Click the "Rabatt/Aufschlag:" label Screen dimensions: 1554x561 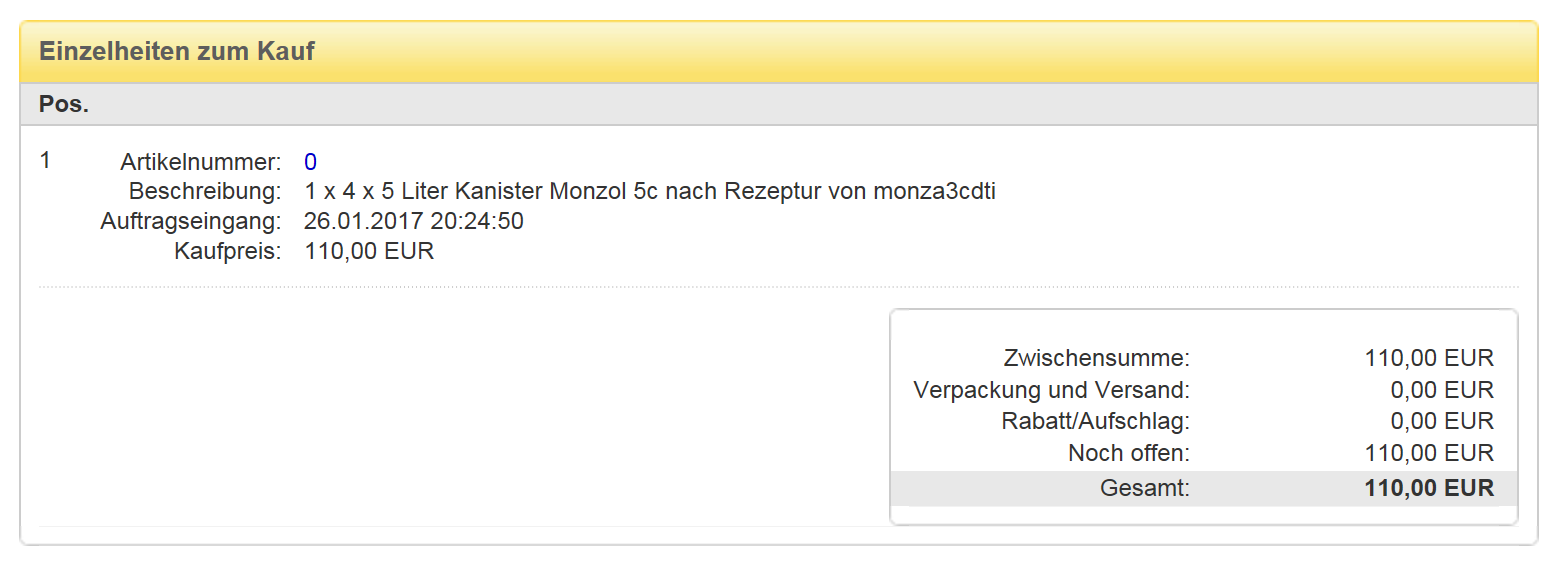pos(1096,421)
